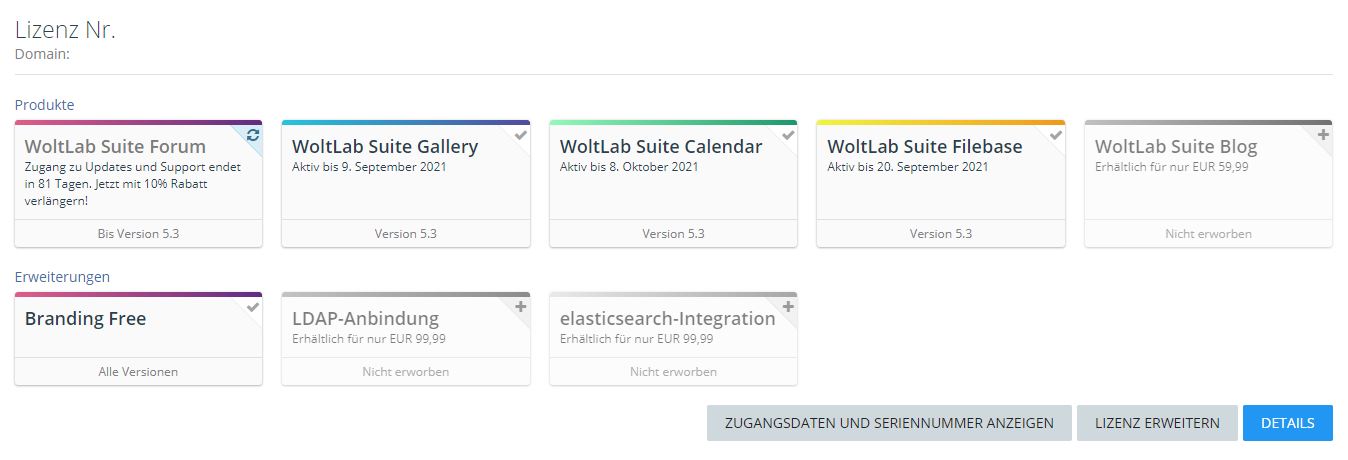The image size is (1348, 460).
Task: Open the Details button
Action: tap(1287, 423)
